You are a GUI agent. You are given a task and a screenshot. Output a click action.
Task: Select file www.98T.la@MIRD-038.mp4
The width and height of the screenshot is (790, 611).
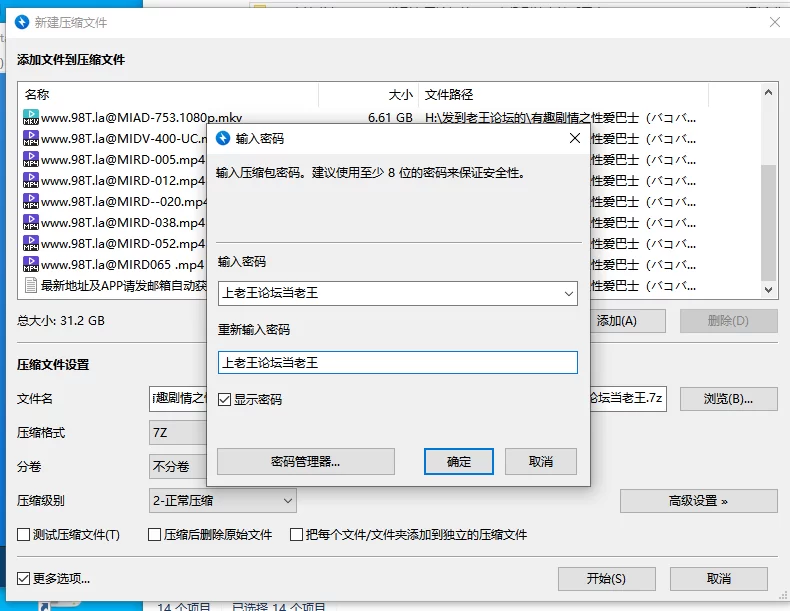point(123,223)
